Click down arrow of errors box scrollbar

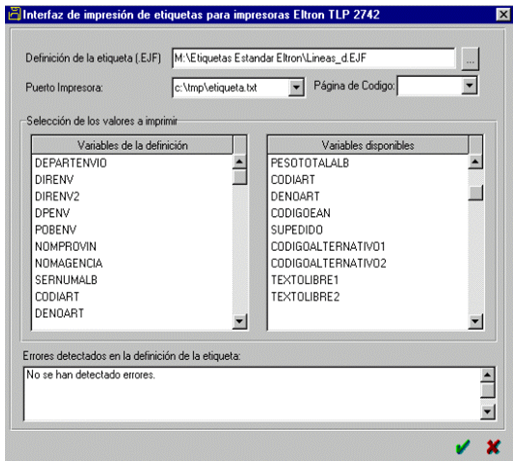tap(487, 412)
